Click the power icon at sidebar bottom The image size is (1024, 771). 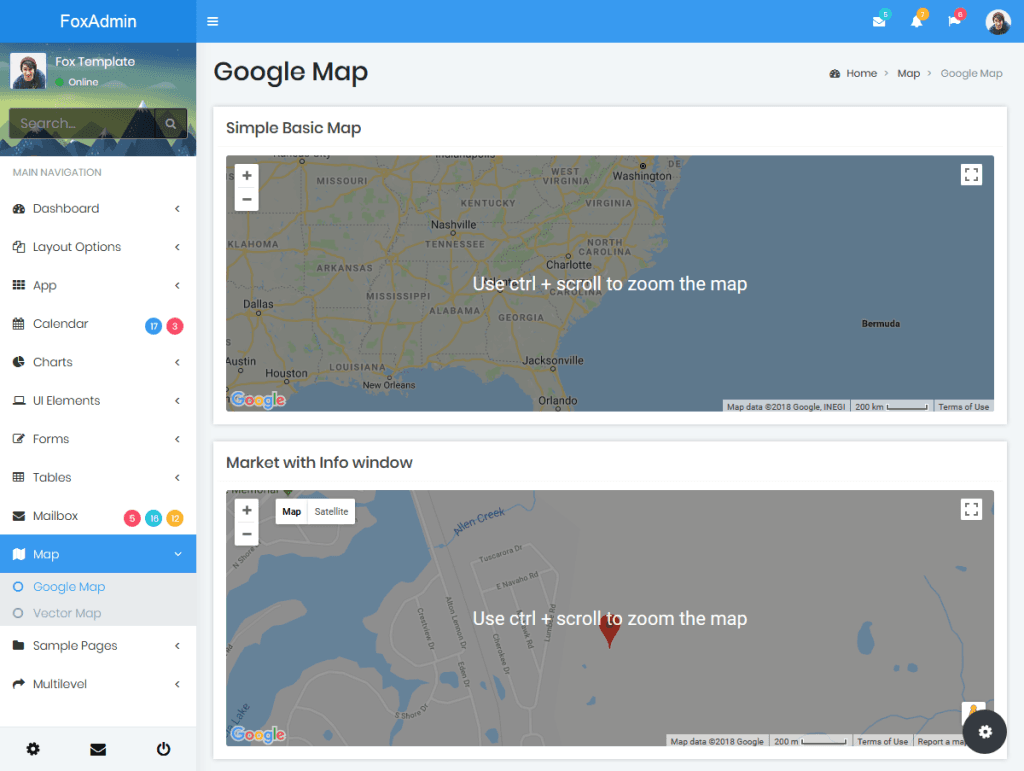pyautogui.click(x=163, y=749)
